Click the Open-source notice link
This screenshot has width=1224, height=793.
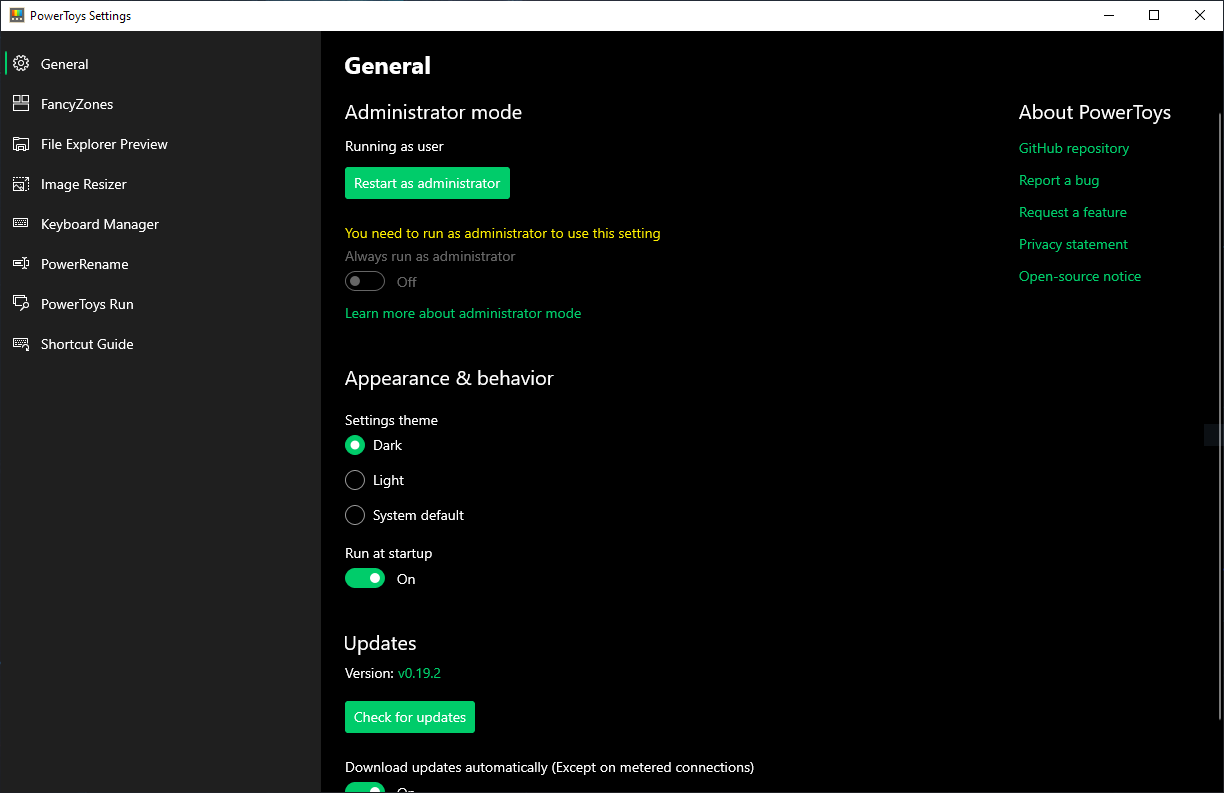[1080, 276]
